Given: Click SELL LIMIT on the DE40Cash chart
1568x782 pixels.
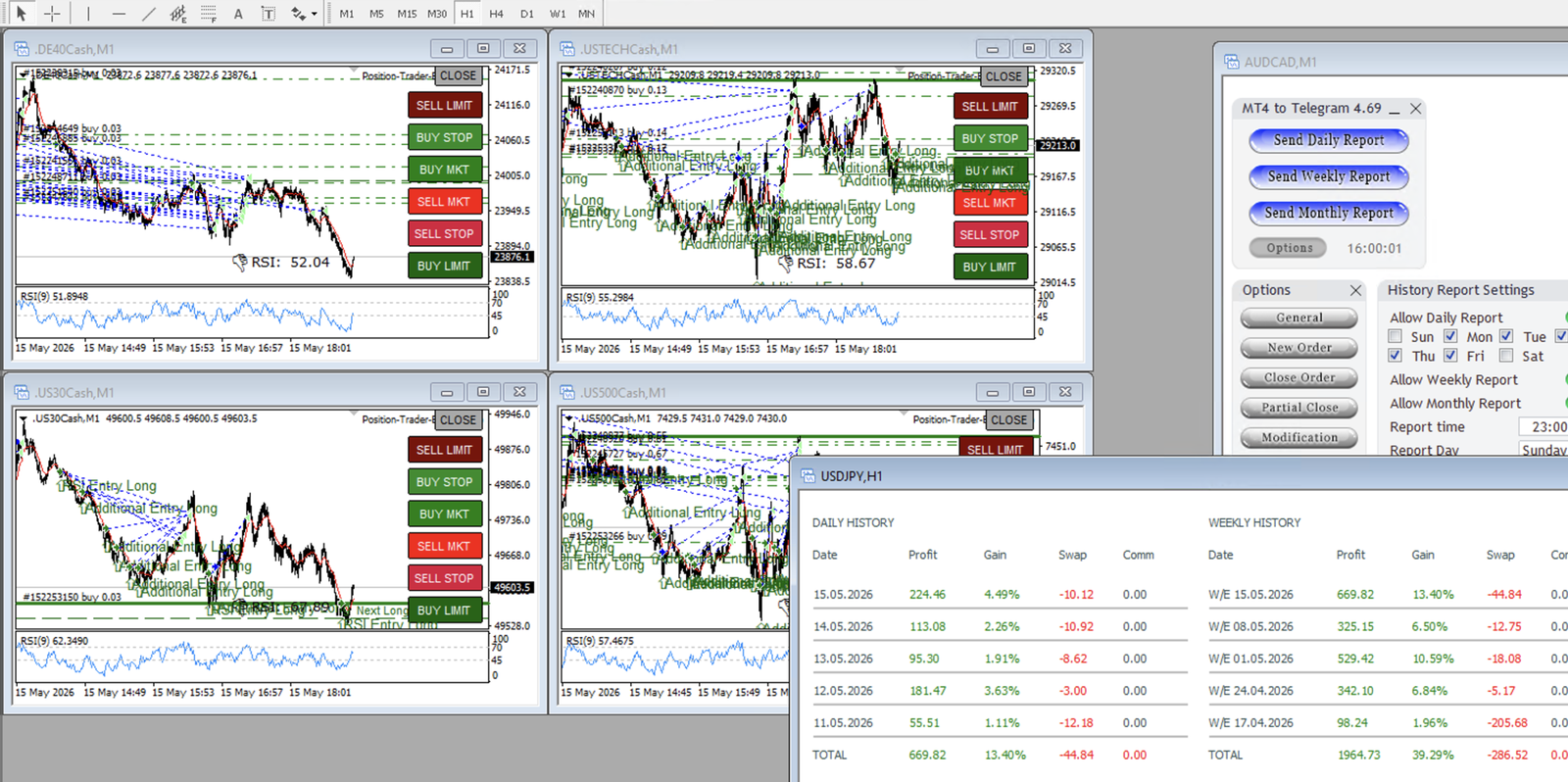Looking at the screenshot, I should [x=445, y=106].
